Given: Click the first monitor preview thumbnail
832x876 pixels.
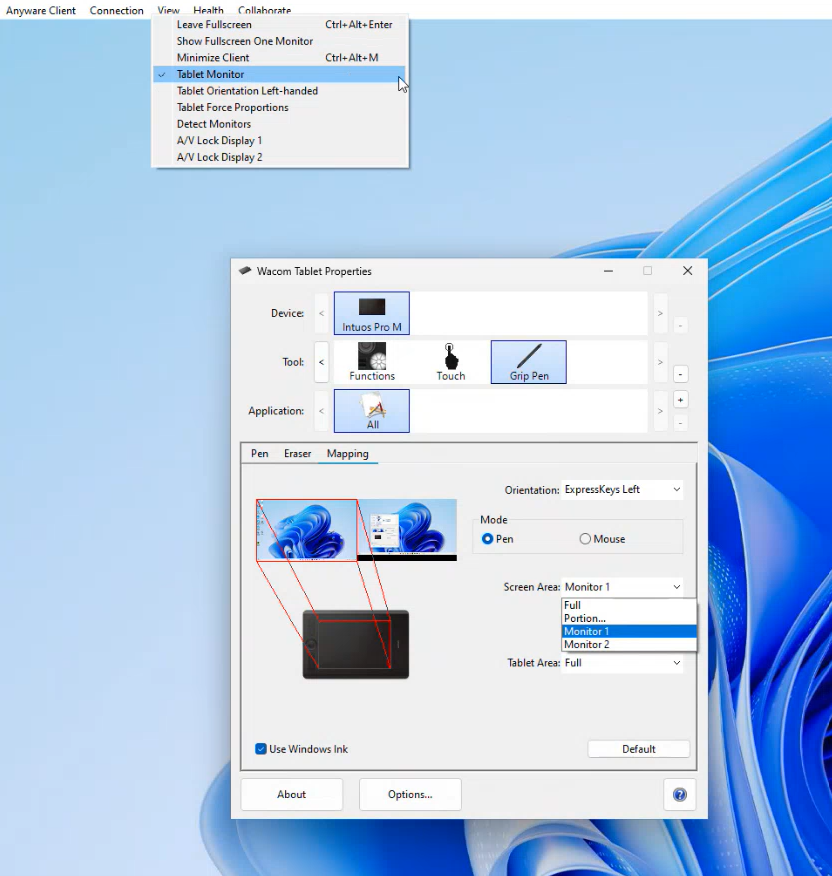Looking at the screenshot, I should click(306, 530).
